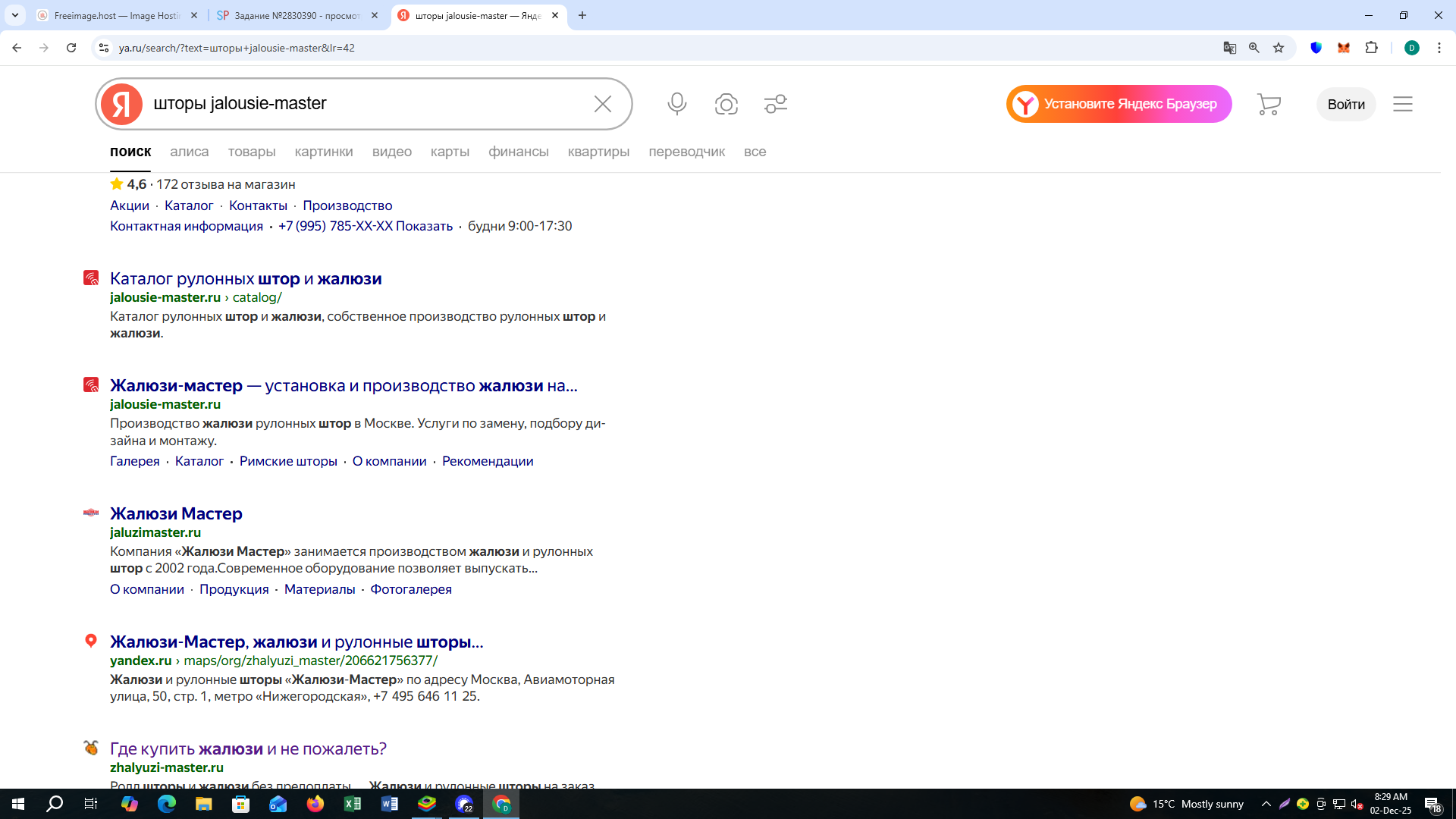Click Установите Яндекс Браузер button

(1119, 104)
